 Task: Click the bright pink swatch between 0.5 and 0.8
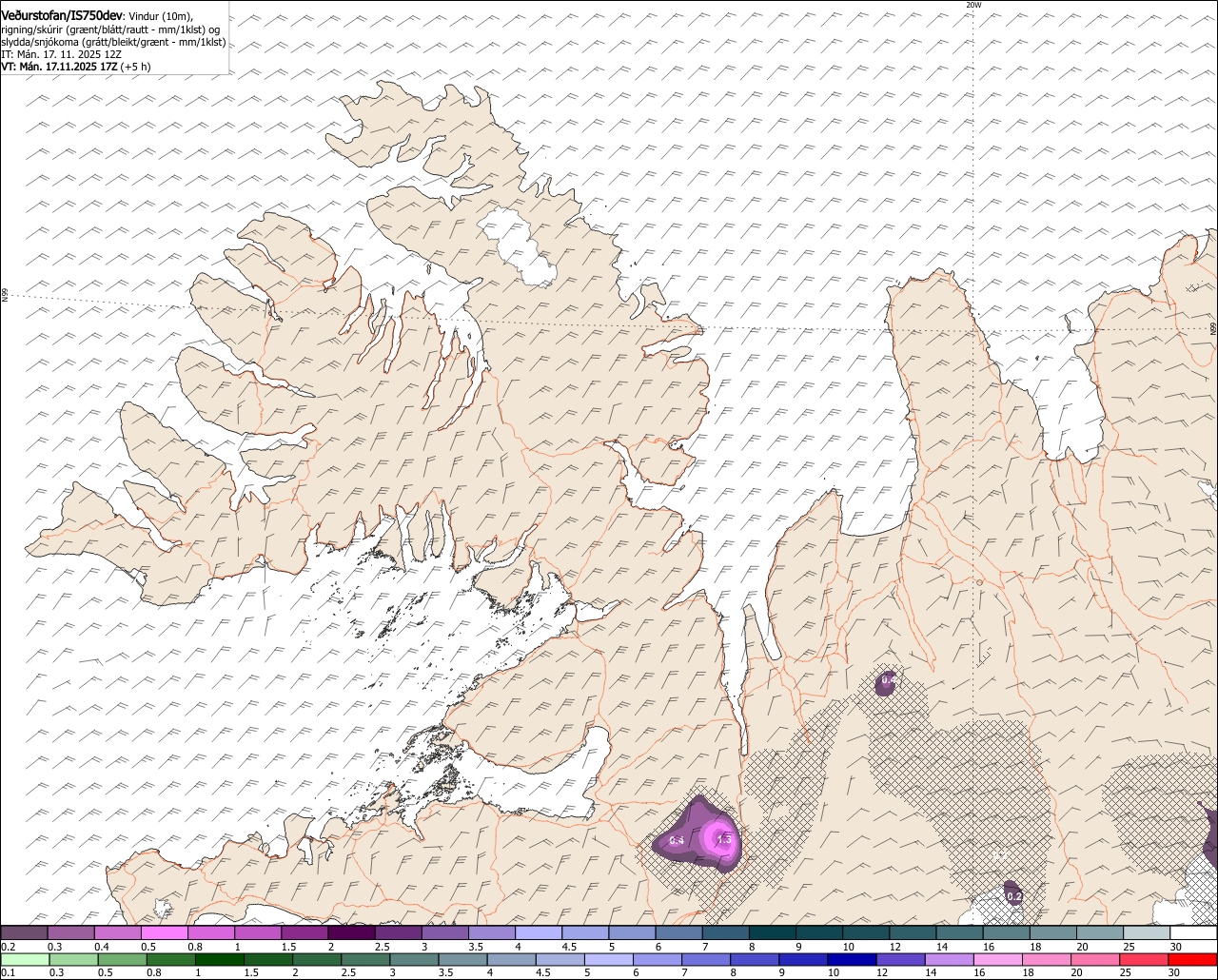pos(165,932)
